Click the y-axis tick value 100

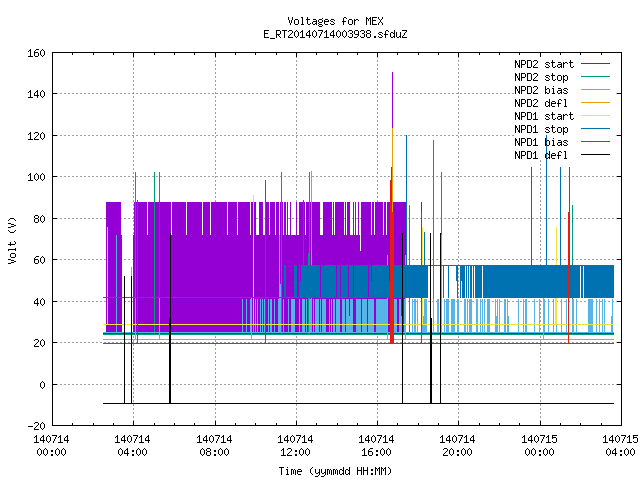(x=36, y=177)
